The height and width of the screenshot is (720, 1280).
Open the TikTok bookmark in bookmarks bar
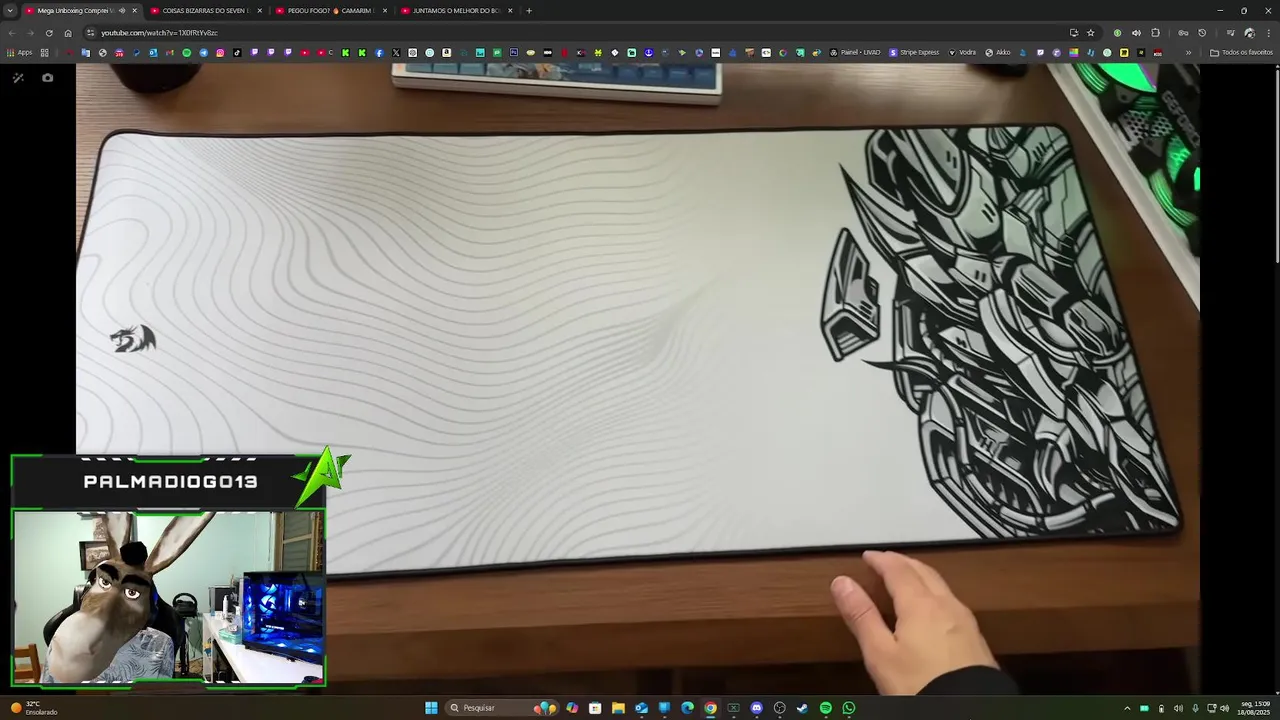click(237, 53)
